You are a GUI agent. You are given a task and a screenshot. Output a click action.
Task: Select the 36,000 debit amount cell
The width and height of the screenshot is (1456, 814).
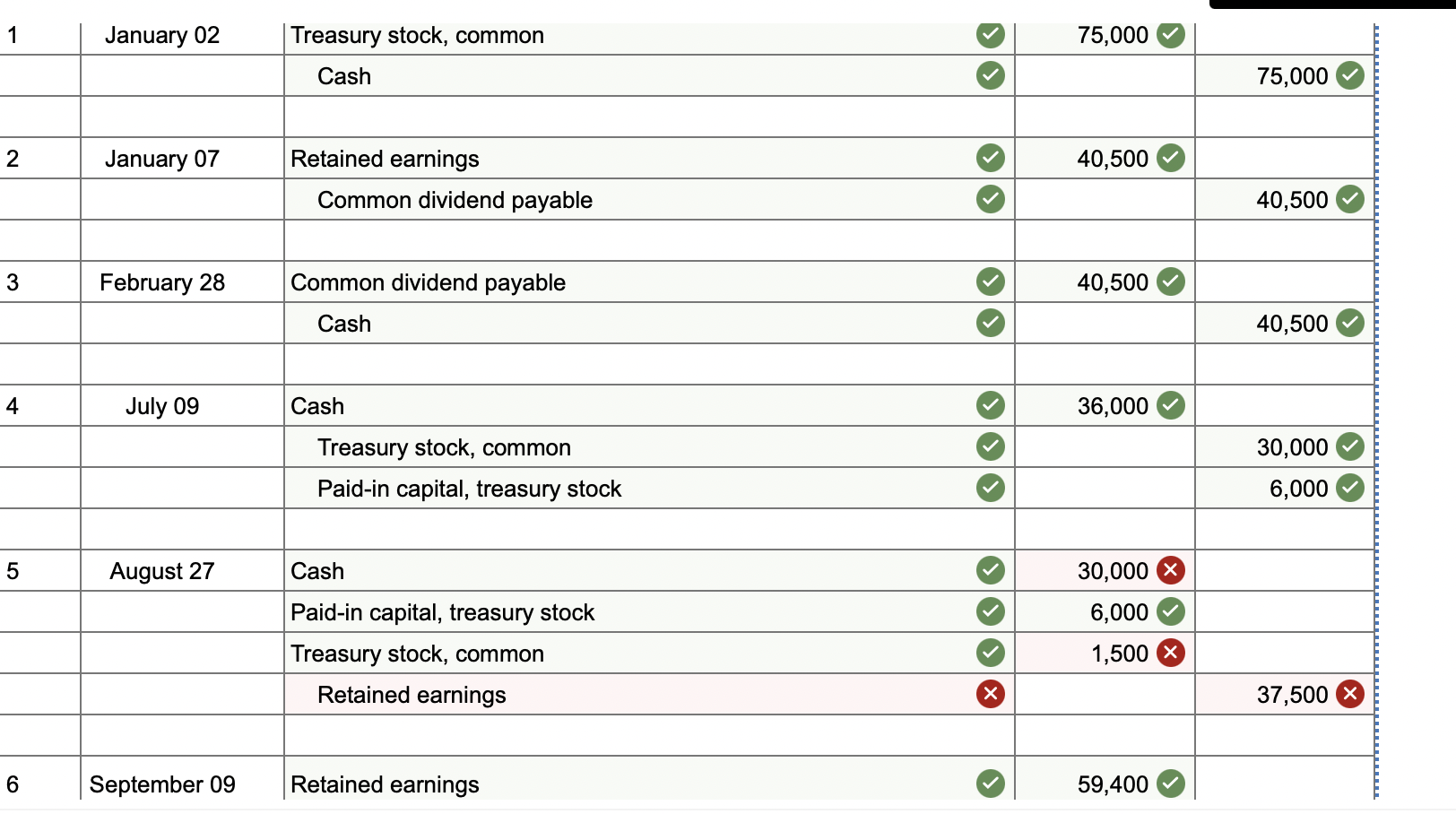pos(1113,405)
